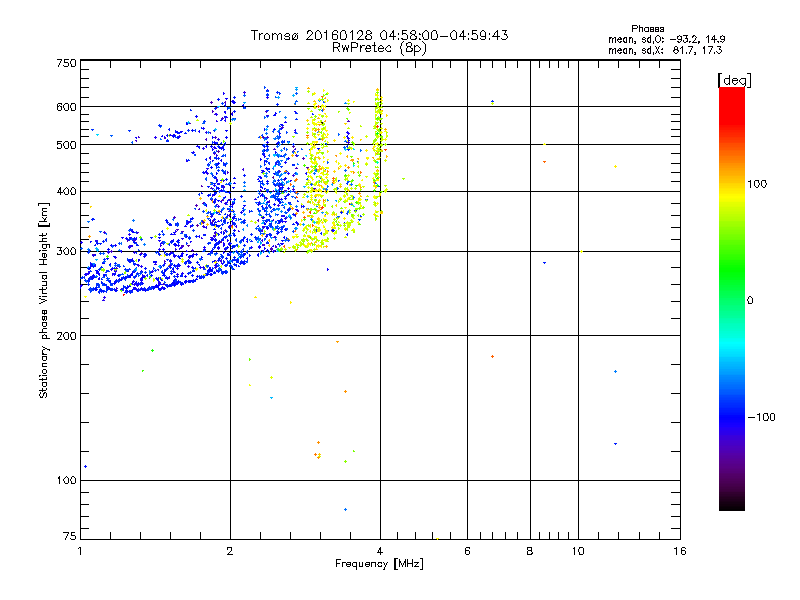
Task: Click the y-axis tick label "750"
Action: point(66,63)
